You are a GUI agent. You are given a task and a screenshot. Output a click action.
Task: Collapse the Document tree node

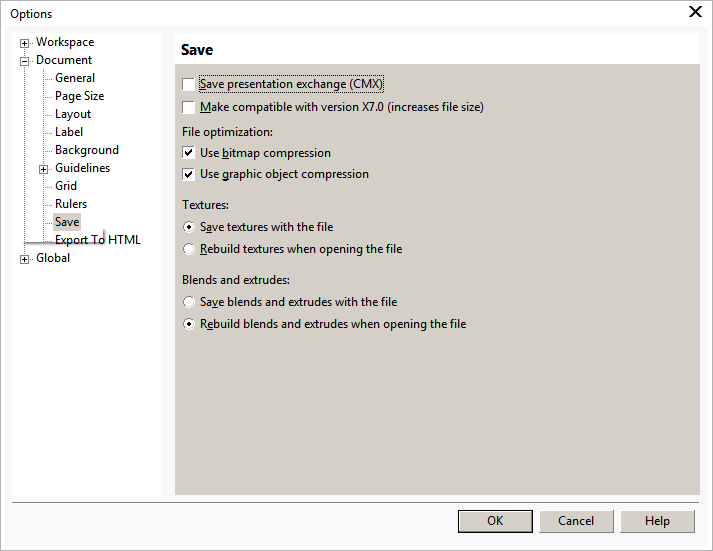(x=25, y=61)
